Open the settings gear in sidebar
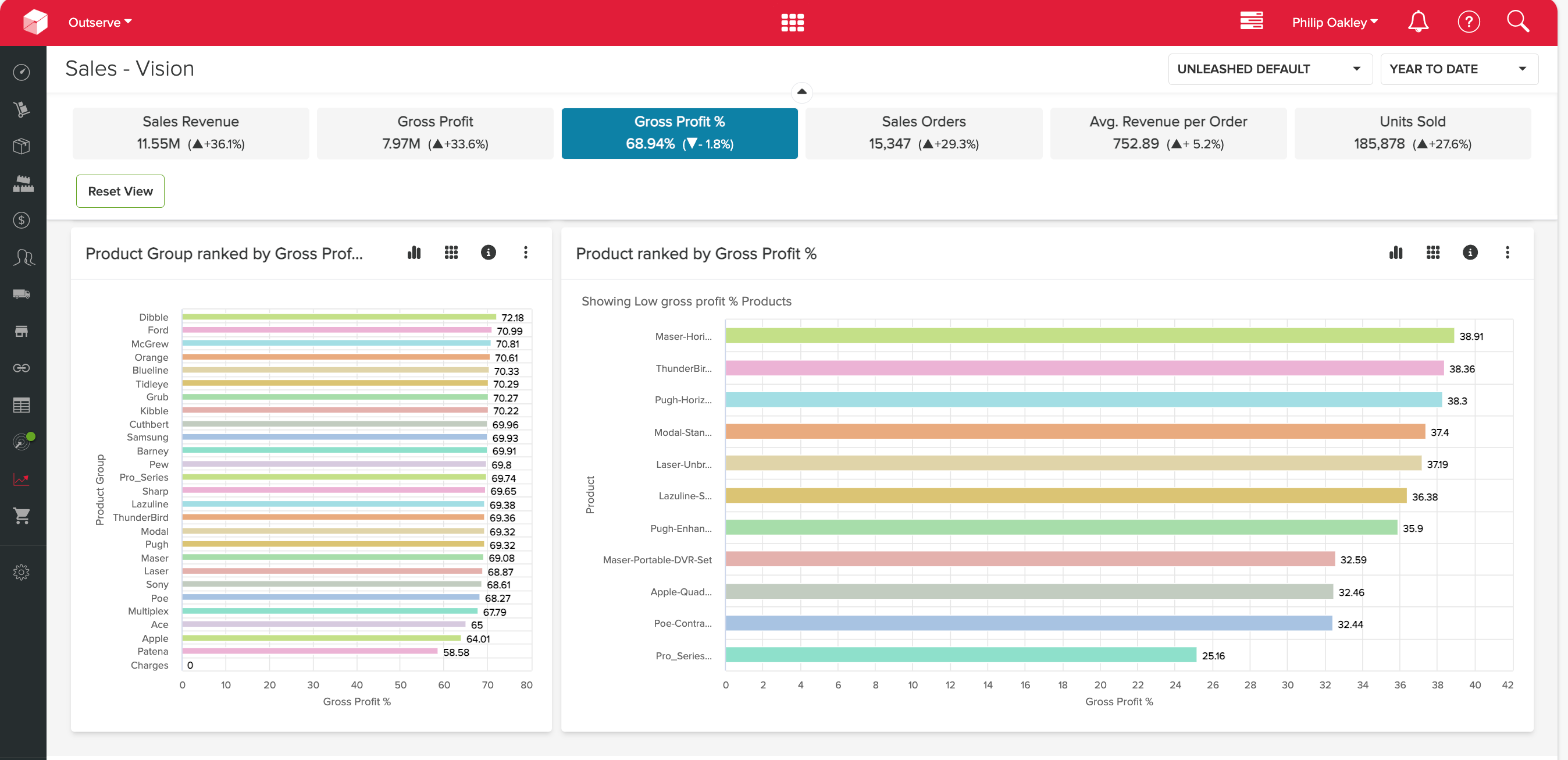Viewport: 1568px width, 760px height. 22,572
